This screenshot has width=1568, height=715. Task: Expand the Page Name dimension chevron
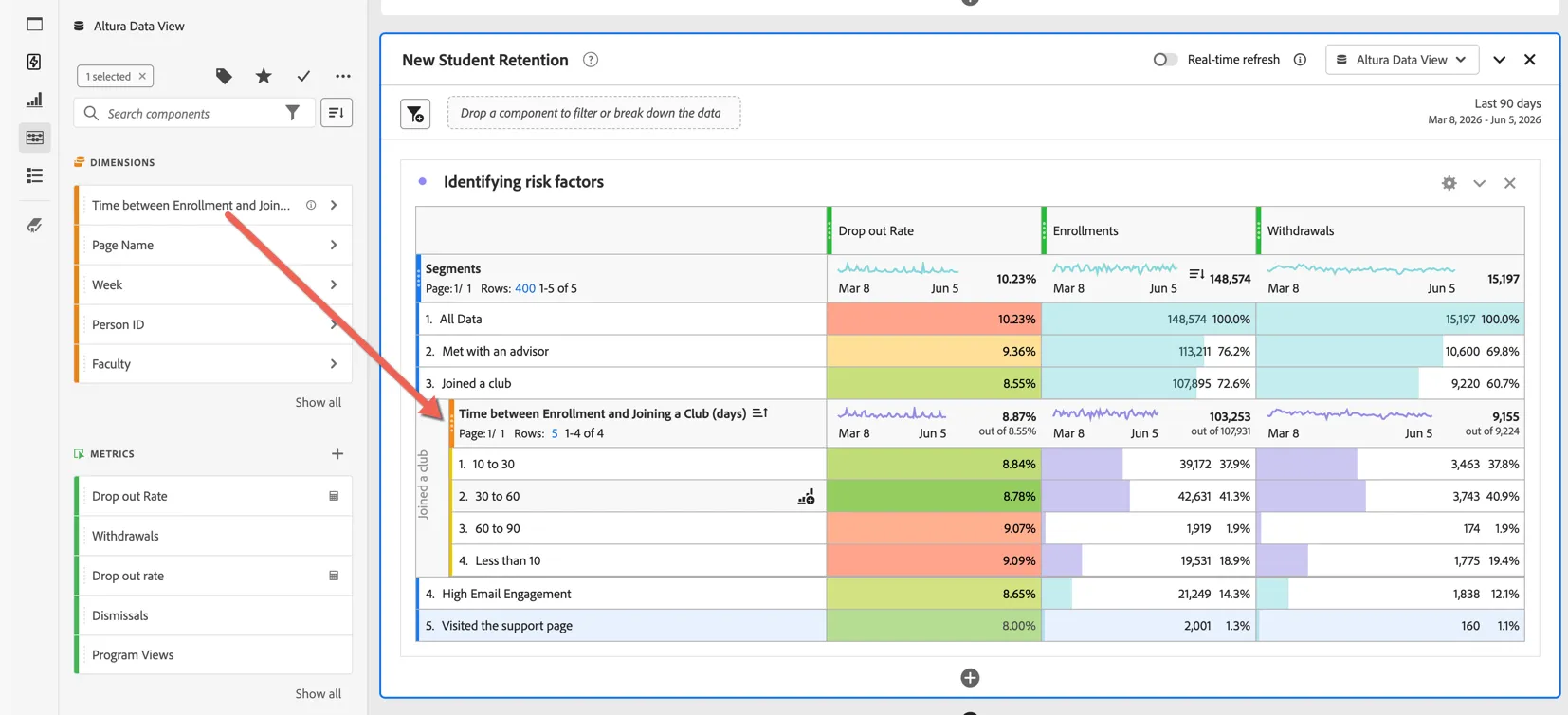(334, 245)
